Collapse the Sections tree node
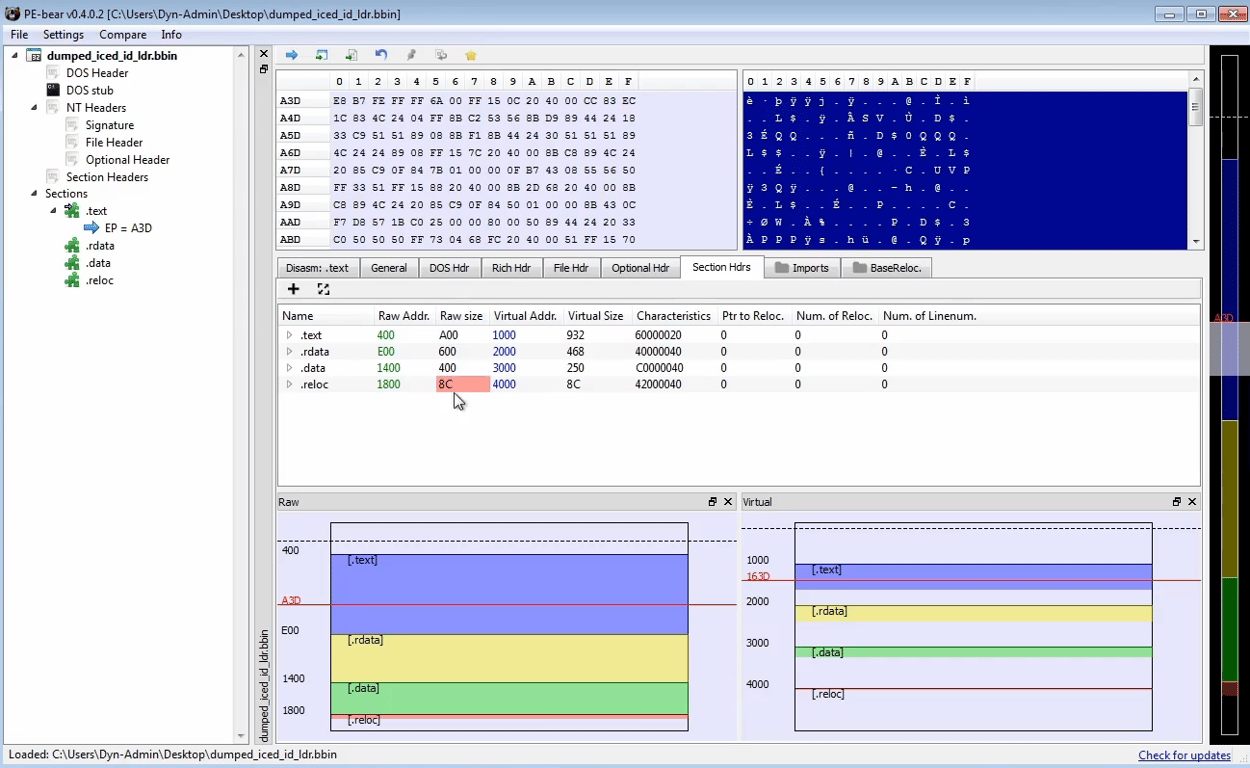Screen dimensions: 1250x768 click(34, 194)
